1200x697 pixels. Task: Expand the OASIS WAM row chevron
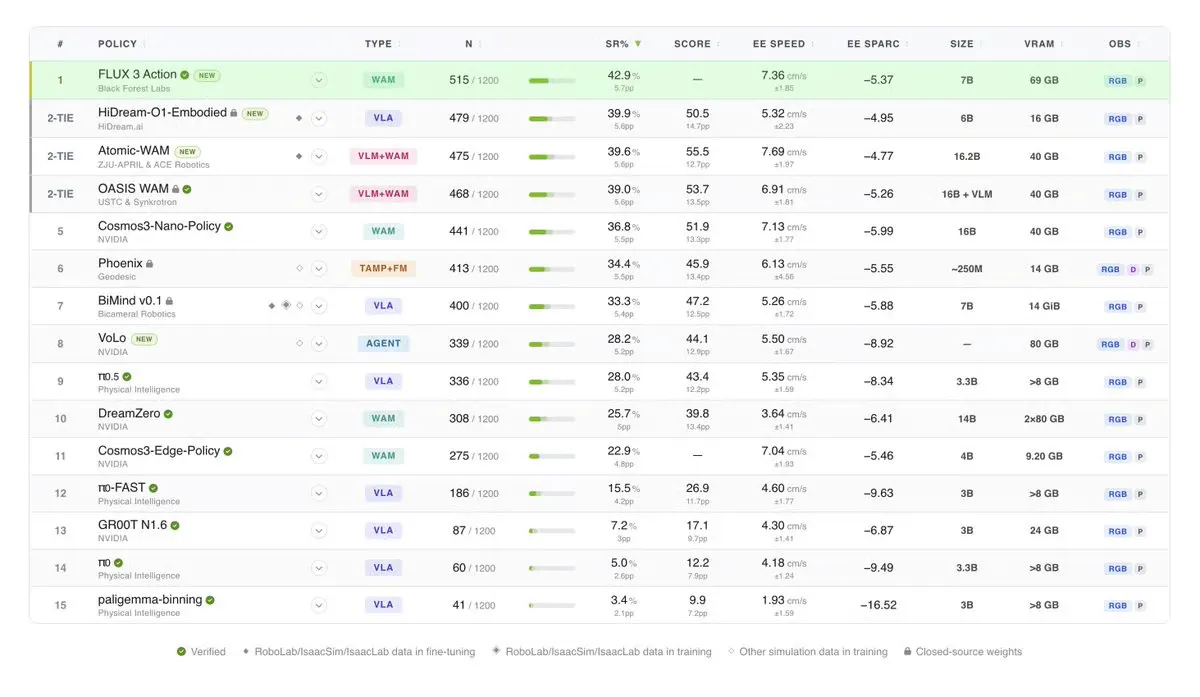coord(319,194)
